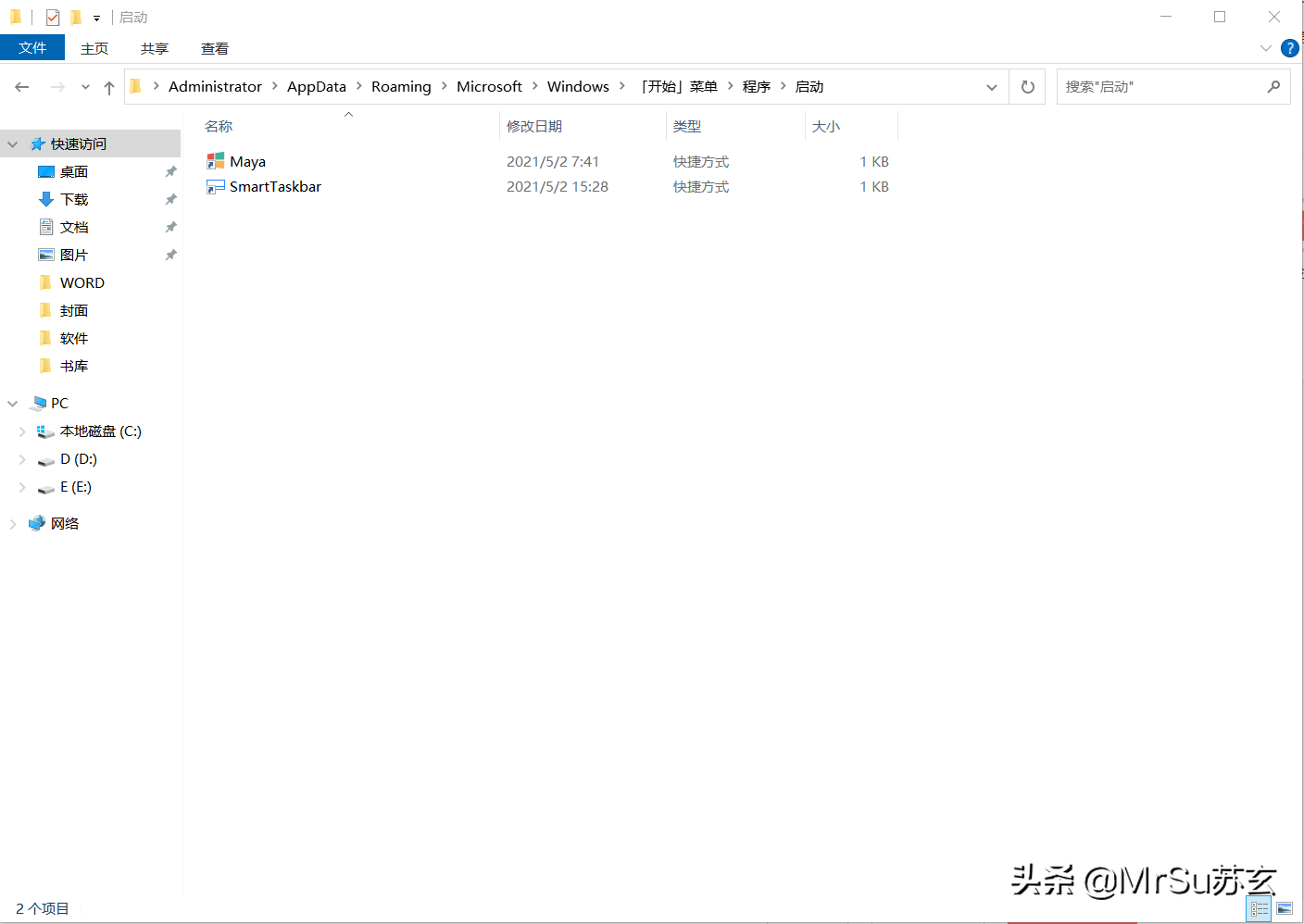Click Windows in the address breadcrumb
1304x924 pixels.
[x=578, y=86]
